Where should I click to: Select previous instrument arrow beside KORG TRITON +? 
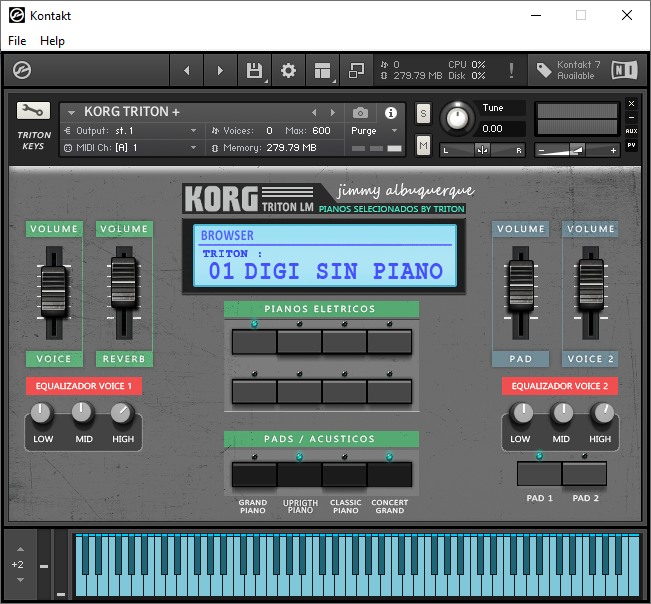(314, 112)
